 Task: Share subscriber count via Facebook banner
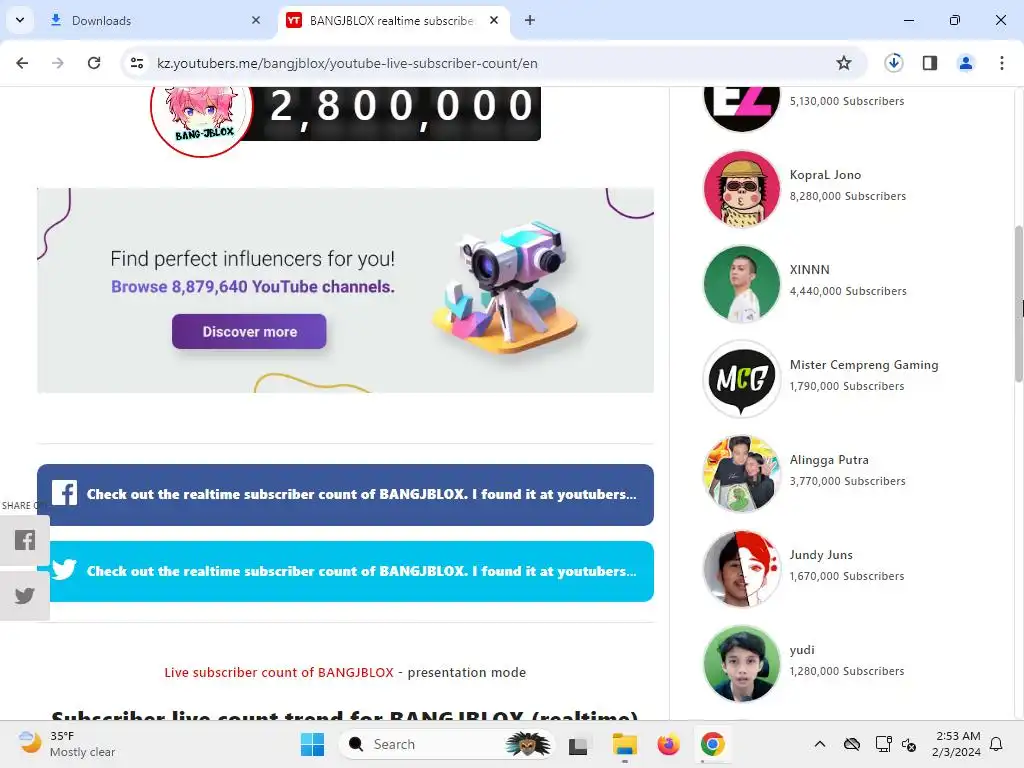(x=345, y=494)
